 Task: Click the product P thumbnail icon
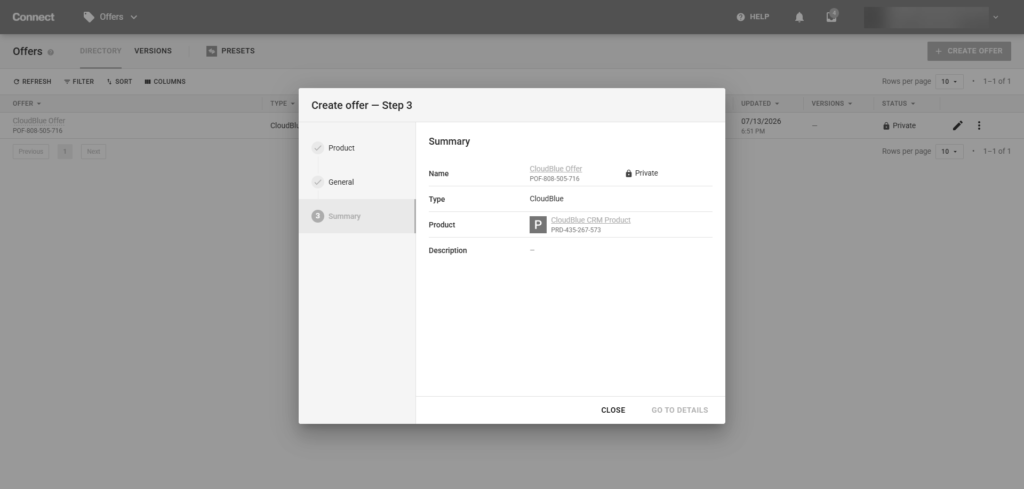[538, 225]
